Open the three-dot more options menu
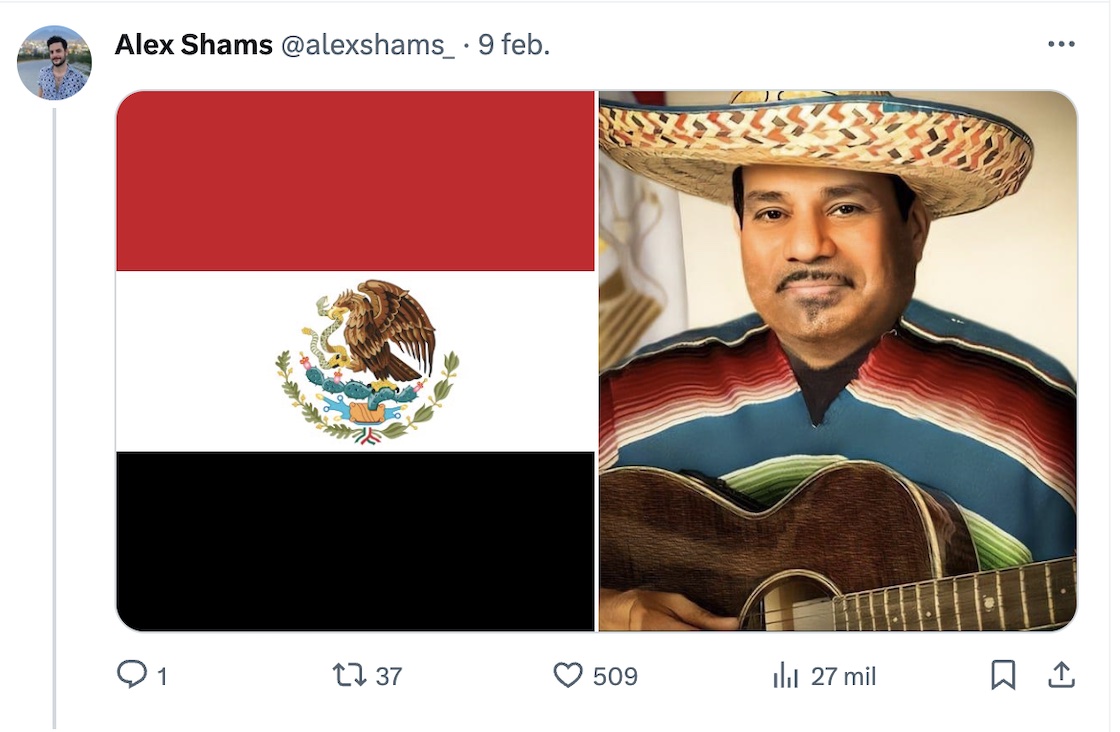Screen dimensions: 1120x732 click(1061, 44)
